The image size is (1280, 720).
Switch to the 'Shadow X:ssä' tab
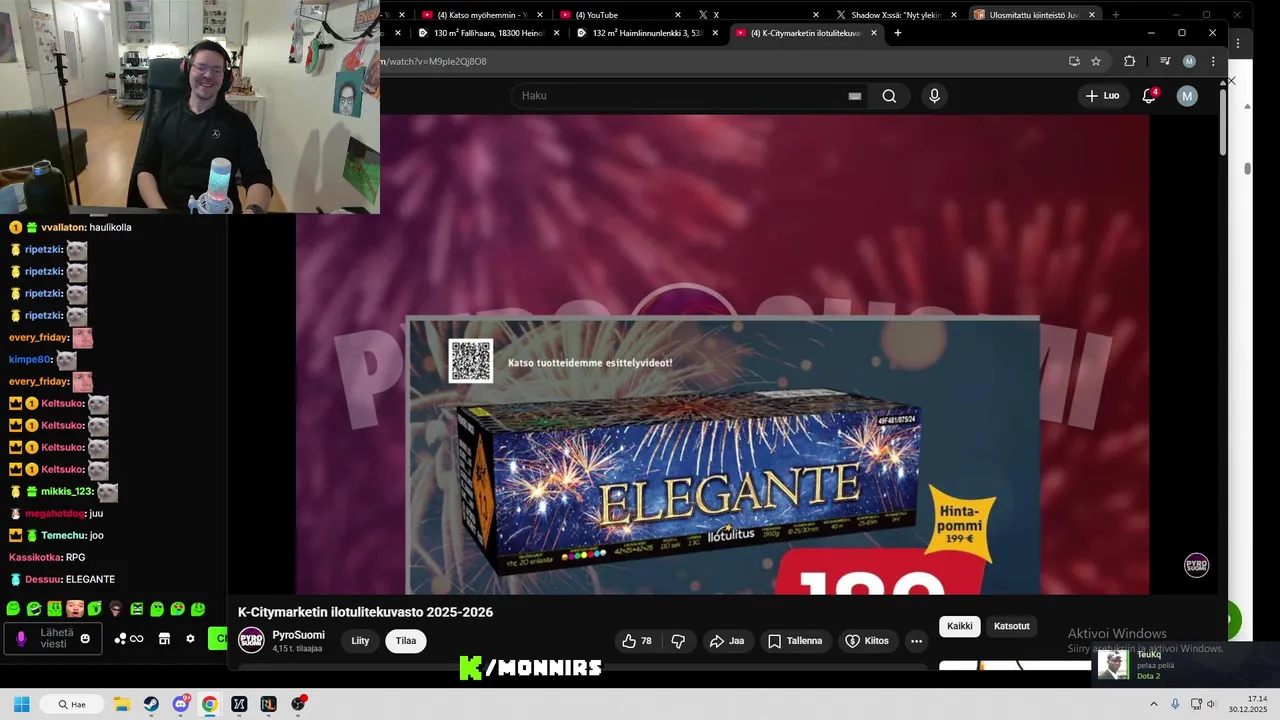click(896, 15)
